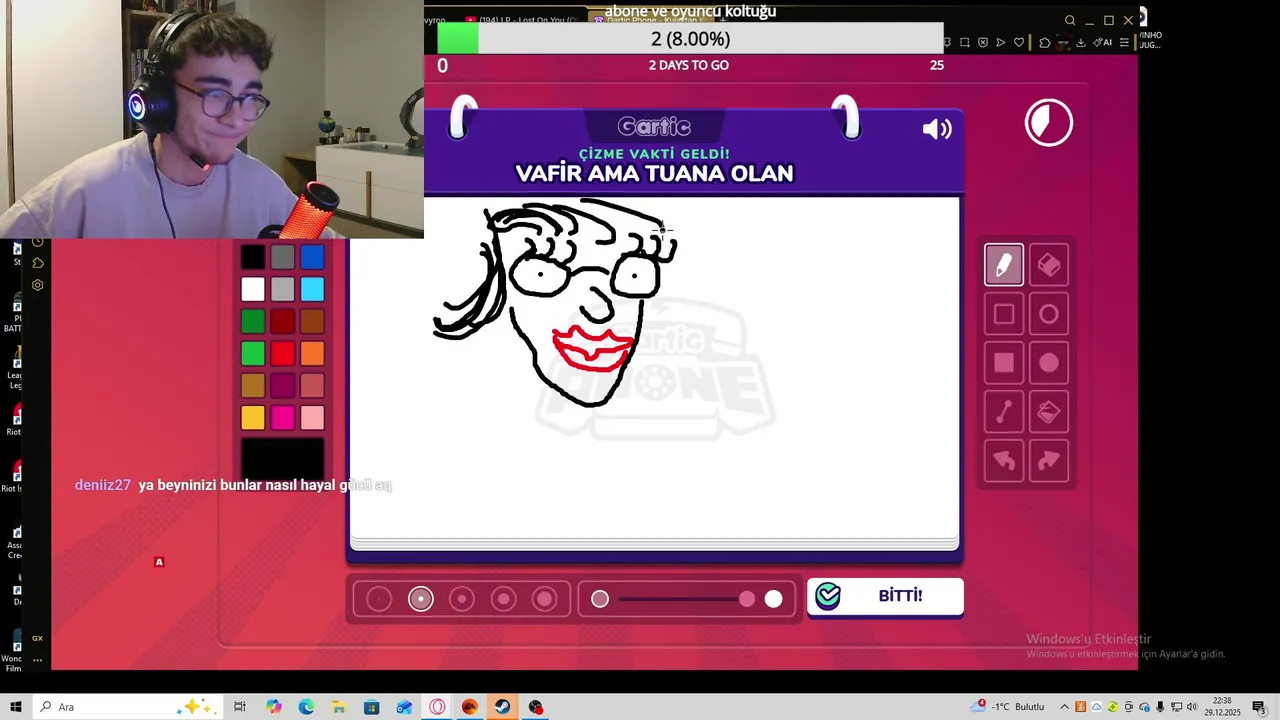Select the second brush size
Viewport: 1280px width, 720px height.
421,599
